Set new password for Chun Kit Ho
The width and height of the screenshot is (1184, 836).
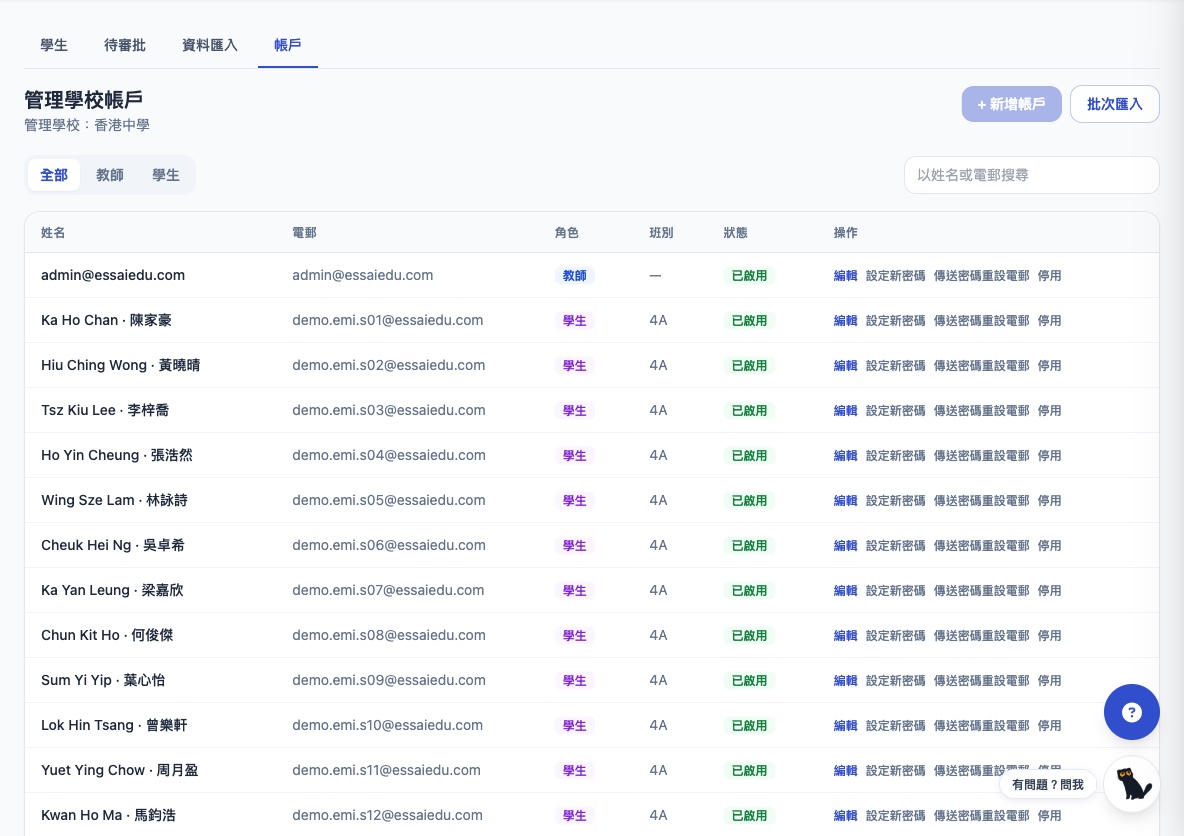click(896, 636)
